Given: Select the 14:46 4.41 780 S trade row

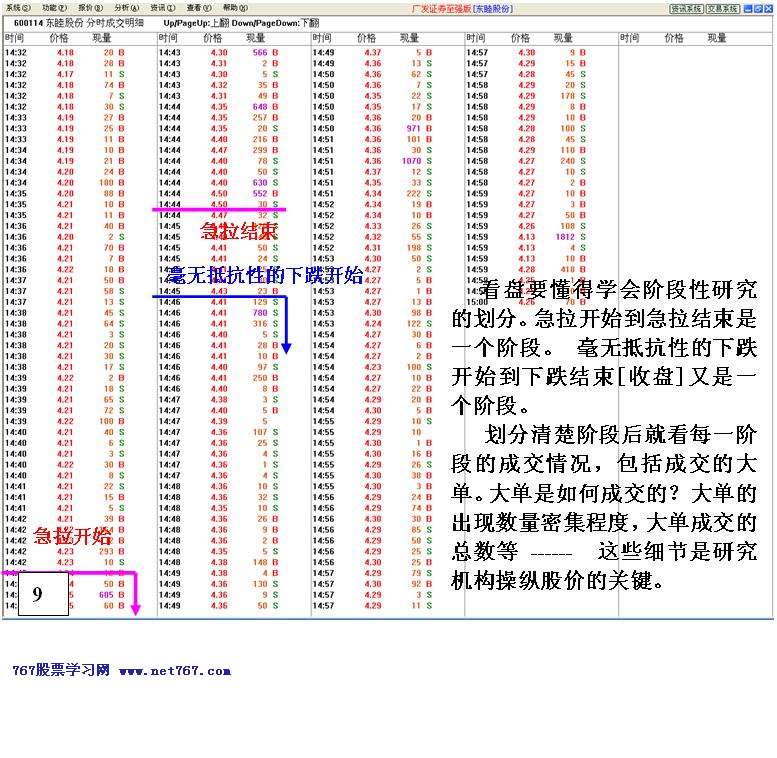Looking at the screenshot, I should point(219,313).
